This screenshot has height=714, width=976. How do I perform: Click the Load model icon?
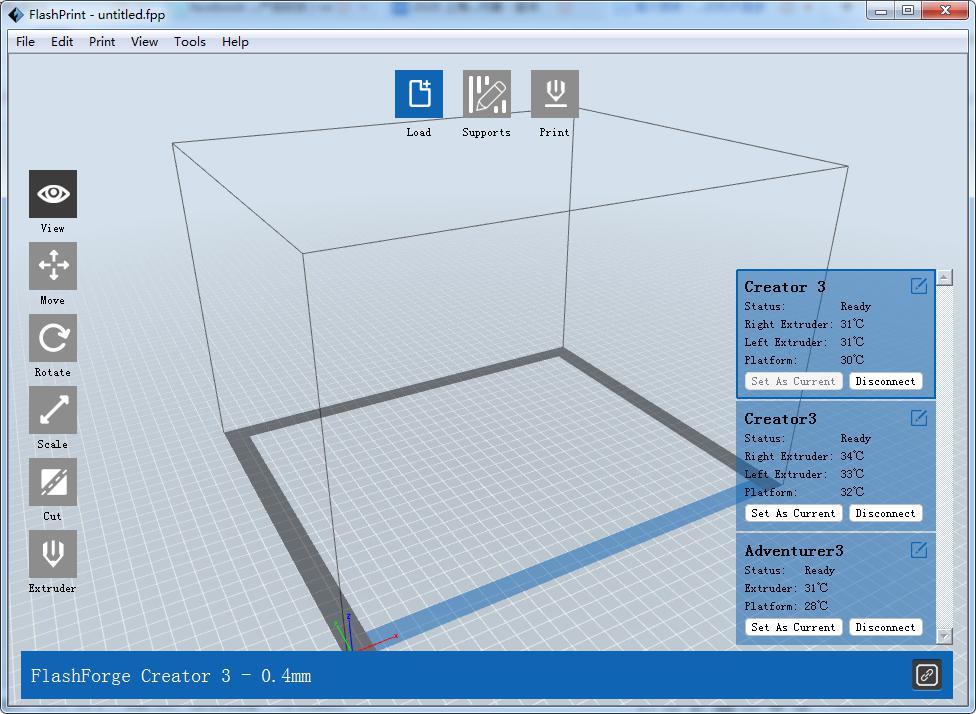coord(419,94)
